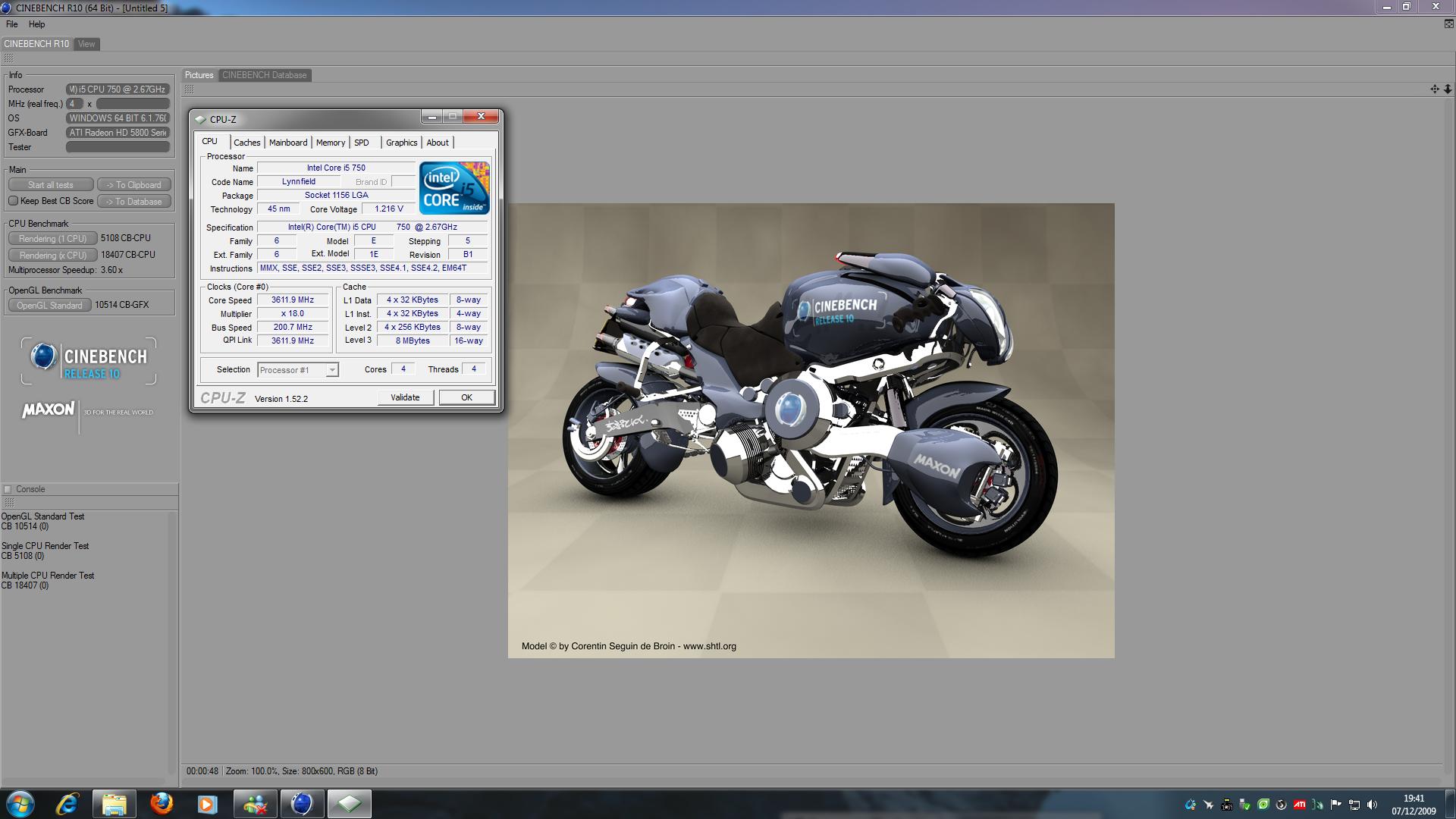This screenshot has height=819, width=1456.
Task: Click the GFX-Board field ATI Radeon HD 5800
Action: coord(118,133)
